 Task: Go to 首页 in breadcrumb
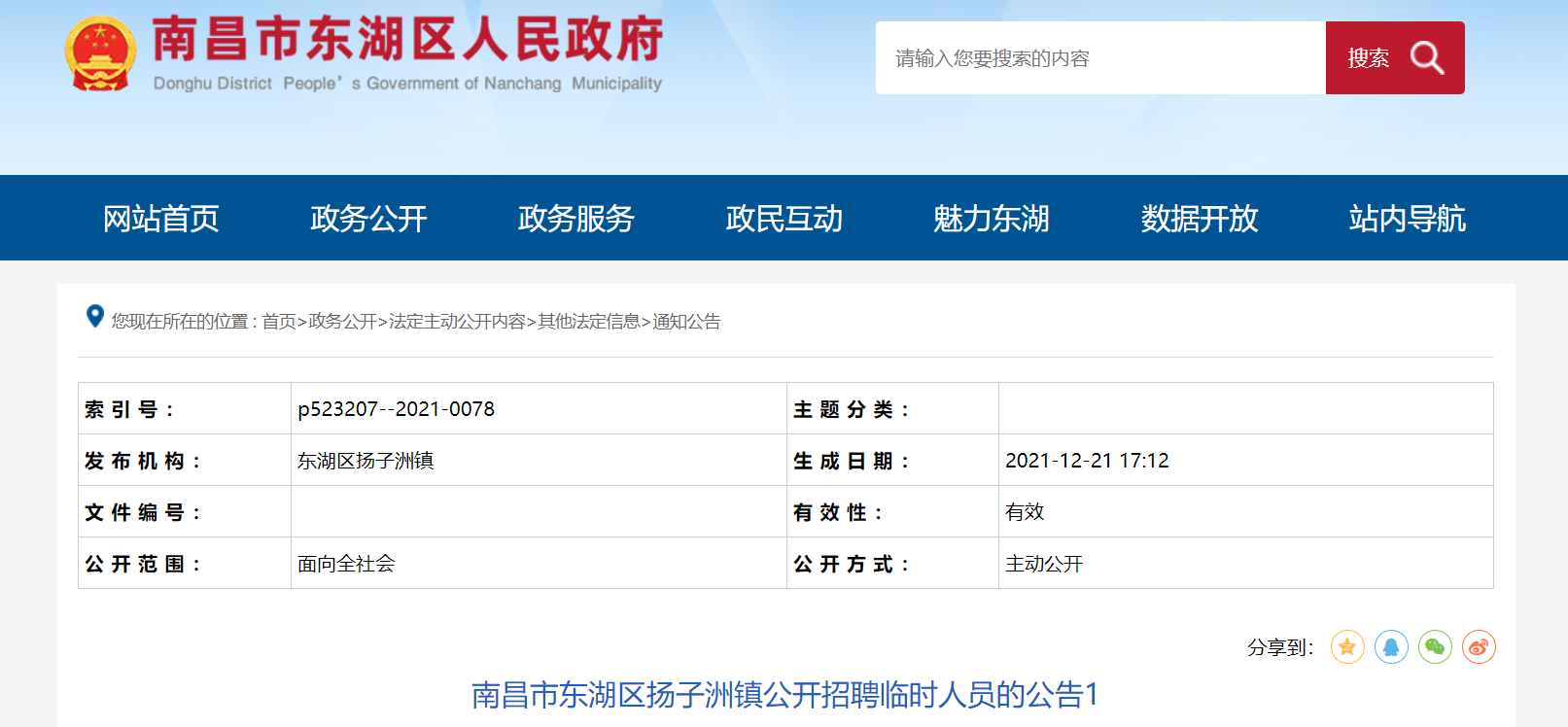(x=279, y=322)
